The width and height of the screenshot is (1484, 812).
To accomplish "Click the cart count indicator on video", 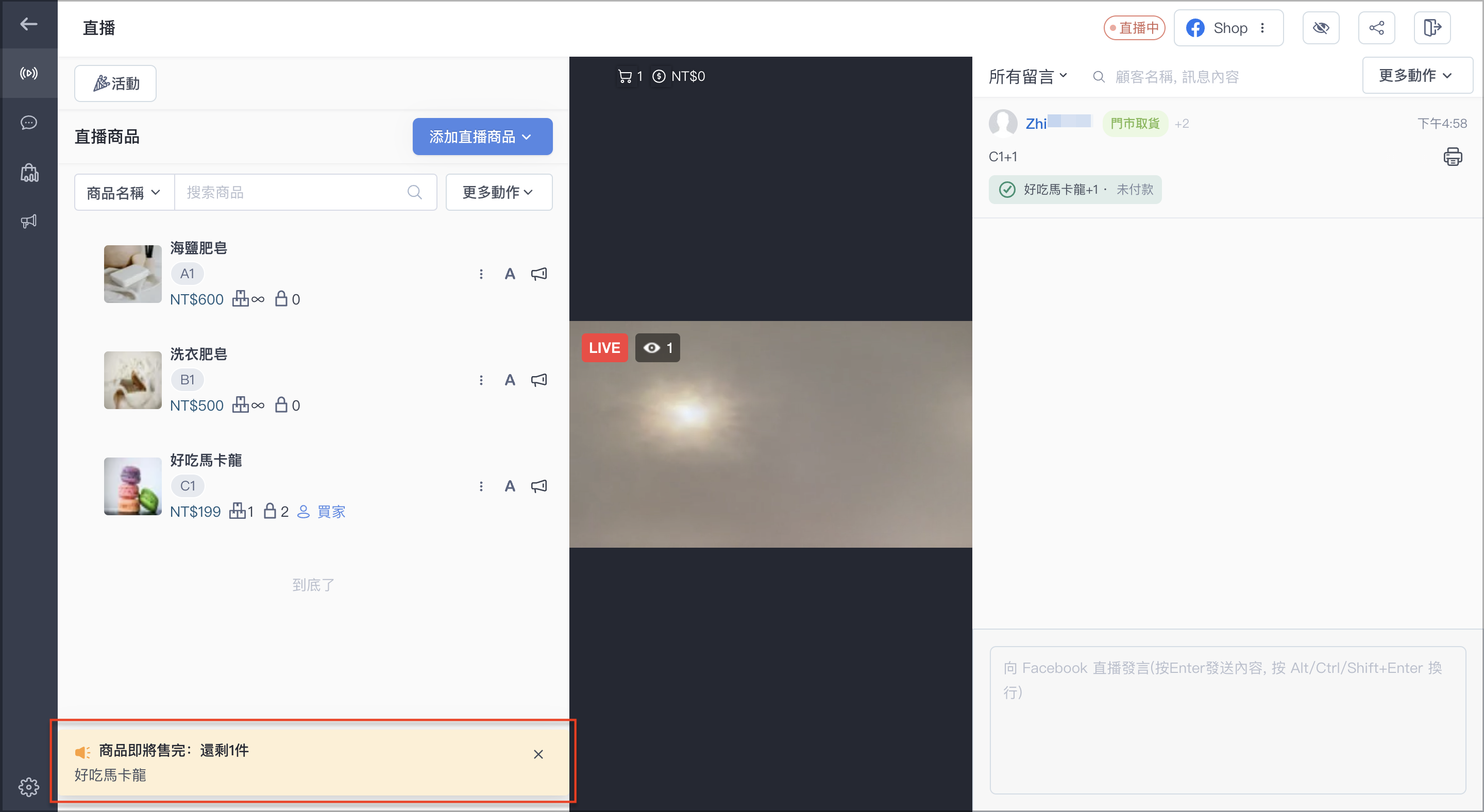I will tap(630, 76).
